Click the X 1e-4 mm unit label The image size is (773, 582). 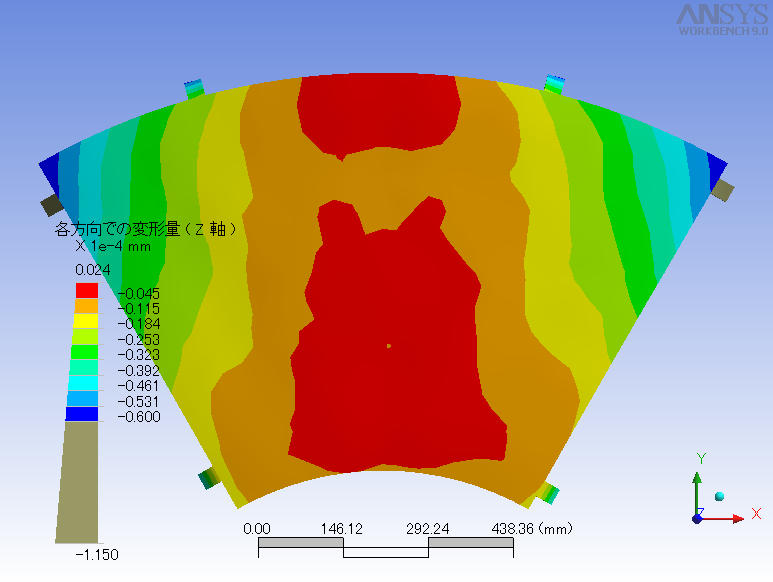point(113,246)
